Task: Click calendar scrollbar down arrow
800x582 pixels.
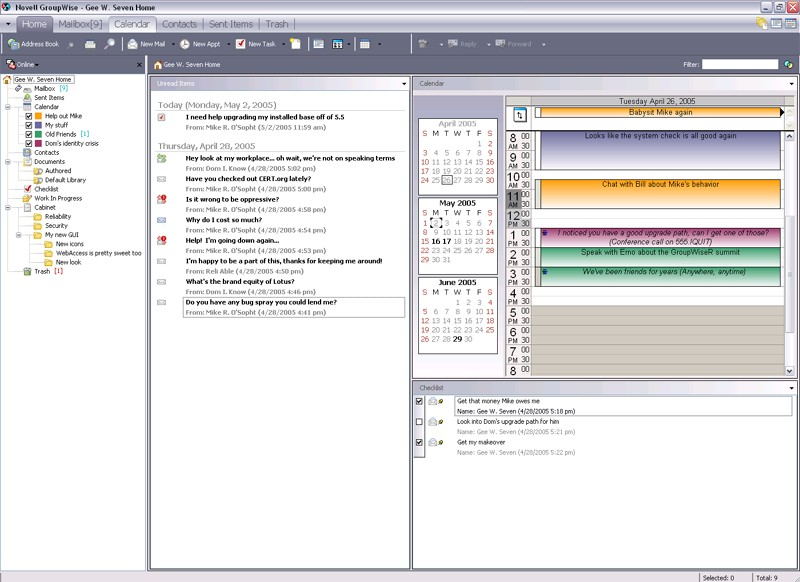Action: [789, 371]
